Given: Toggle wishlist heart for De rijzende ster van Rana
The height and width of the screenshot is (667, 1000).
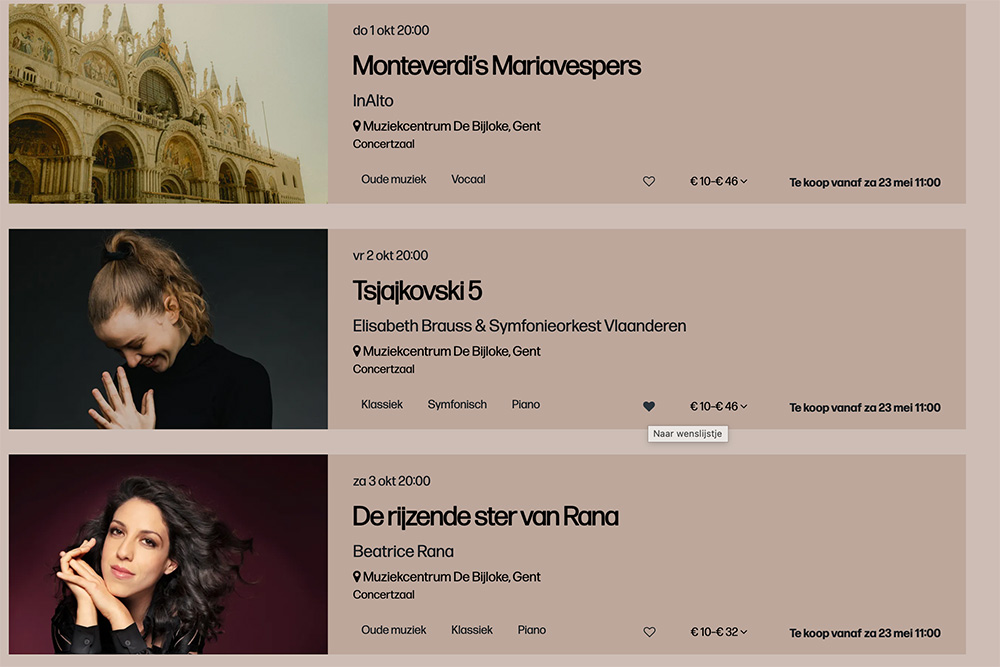Looking at the screenshot, I should [x=649, y=632].
